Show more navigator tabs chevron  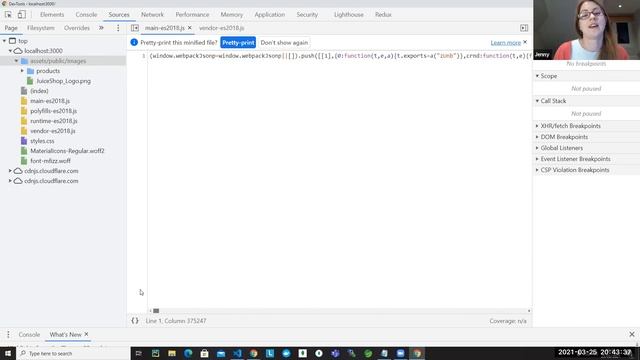click(x=101, y=28)
